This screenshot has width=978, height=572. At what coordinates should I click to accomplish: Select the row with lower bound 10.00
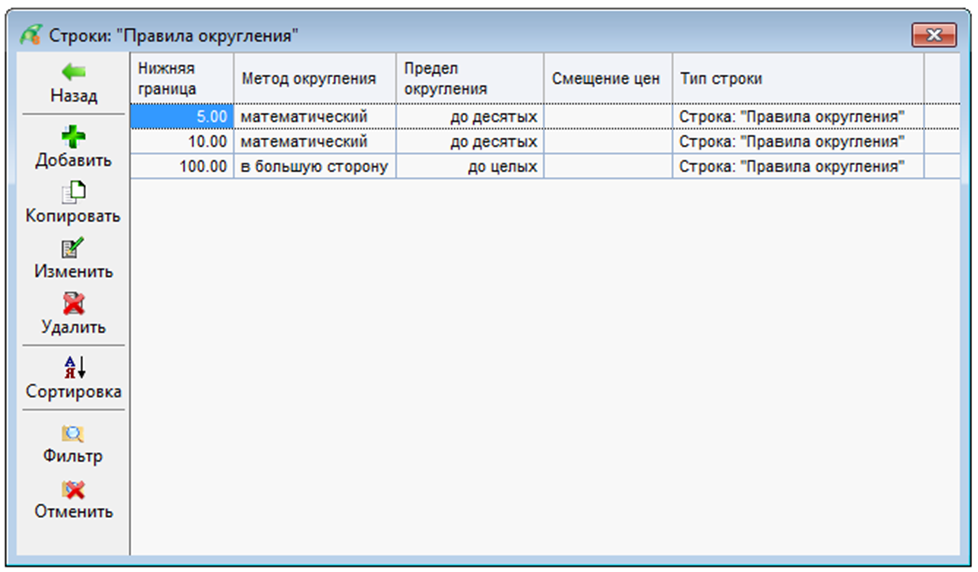[x=182, y=142]
